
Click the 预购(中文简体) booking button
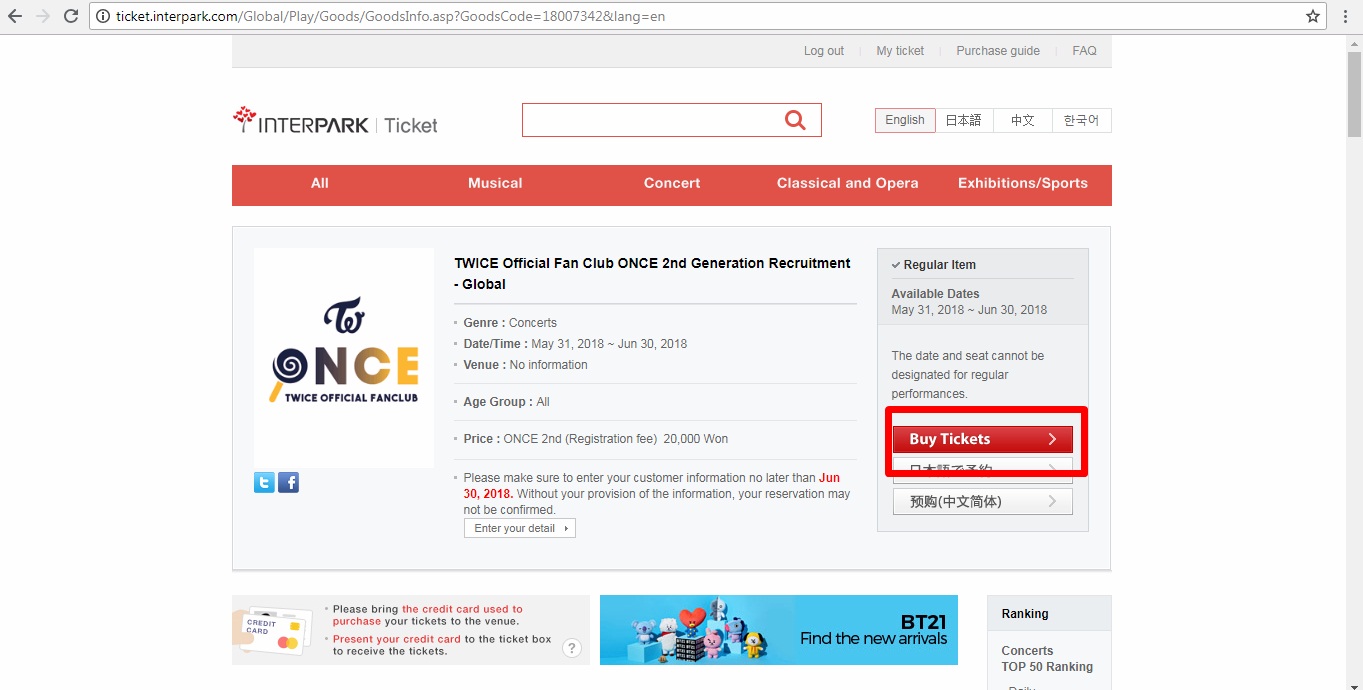coord(983,501)
